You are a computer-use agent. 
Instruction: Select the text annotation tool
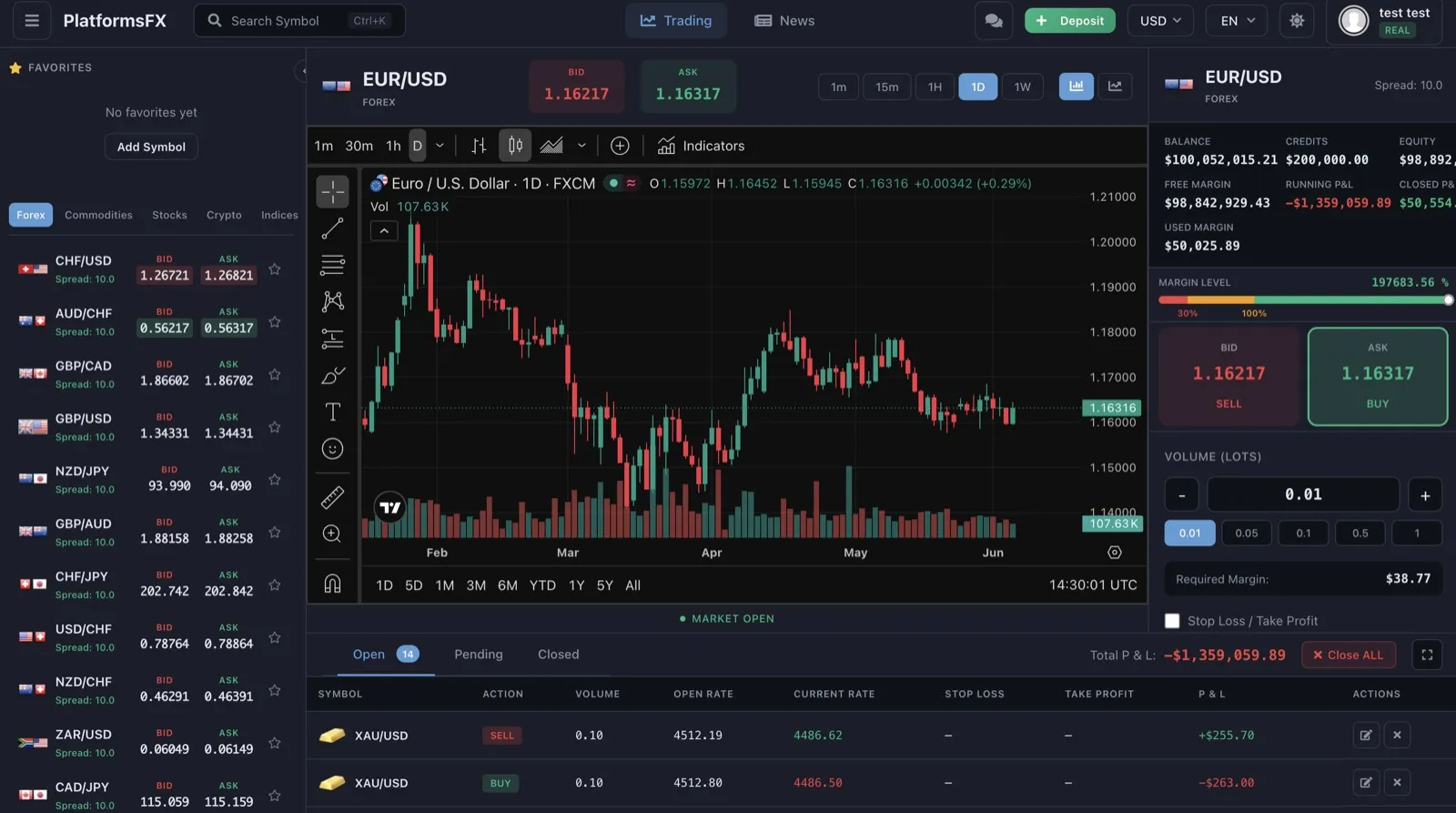(333, 412)
